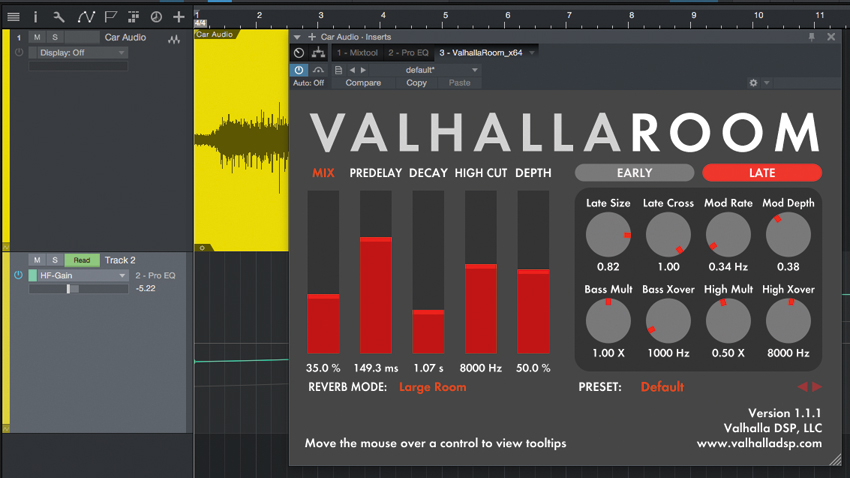Select the LATE reverb tab
Viewport: 850px width, 478px height.
[762, 173]
